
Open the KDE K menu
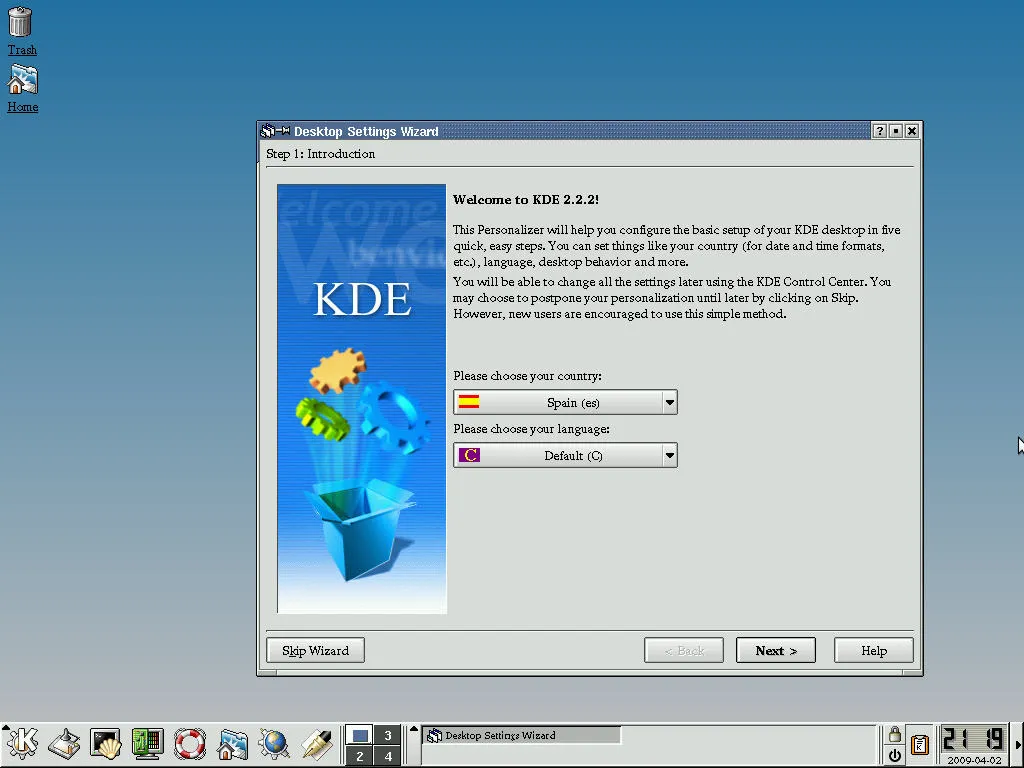(x=22, y=743)
